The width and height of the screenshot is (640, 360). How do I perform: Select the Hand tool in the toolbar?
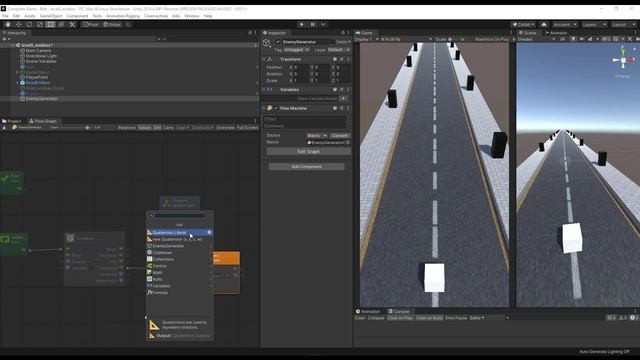(x=8, y=24)
